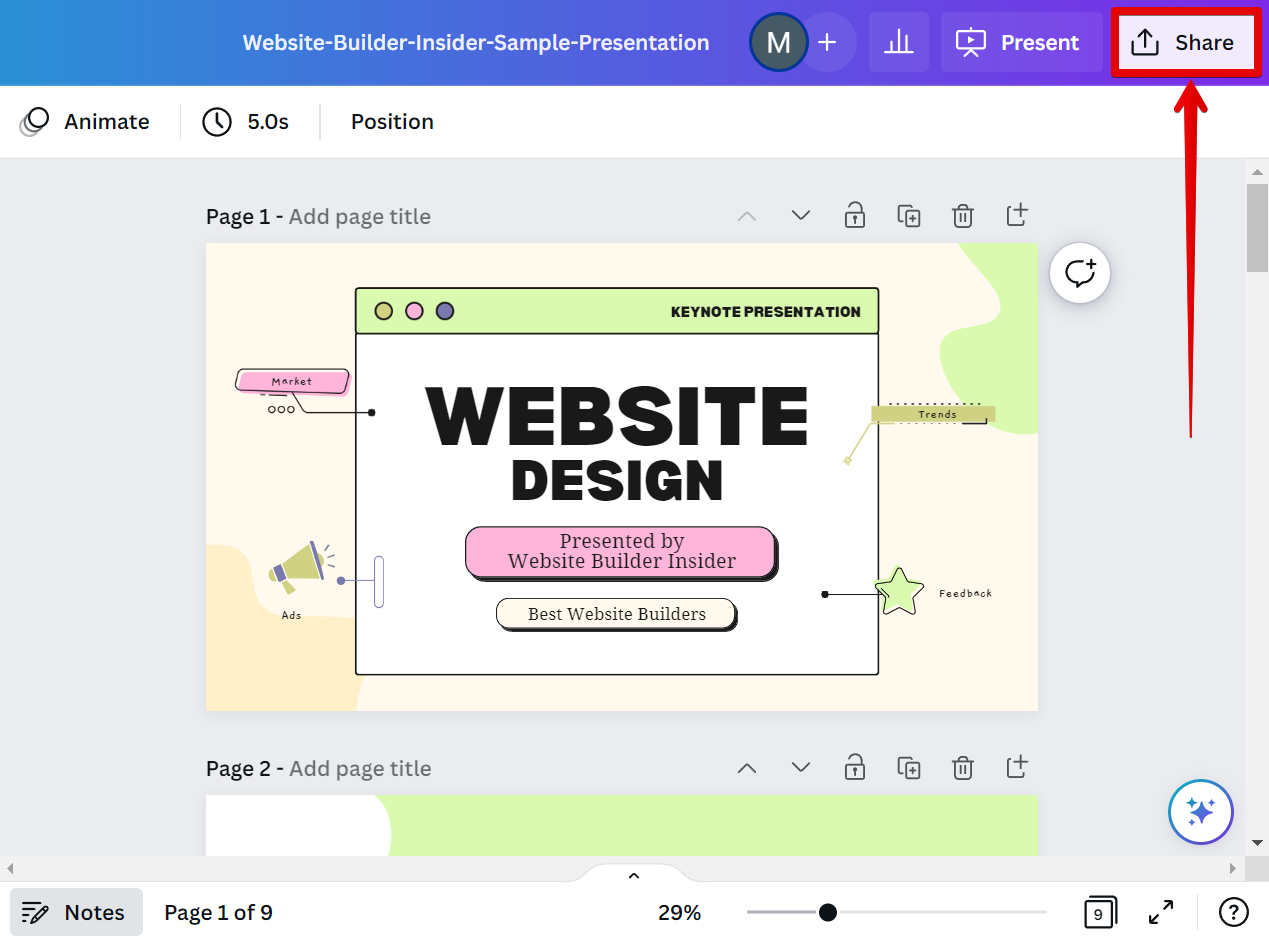Open the insights bar chart icon

(x=898, y=42)
